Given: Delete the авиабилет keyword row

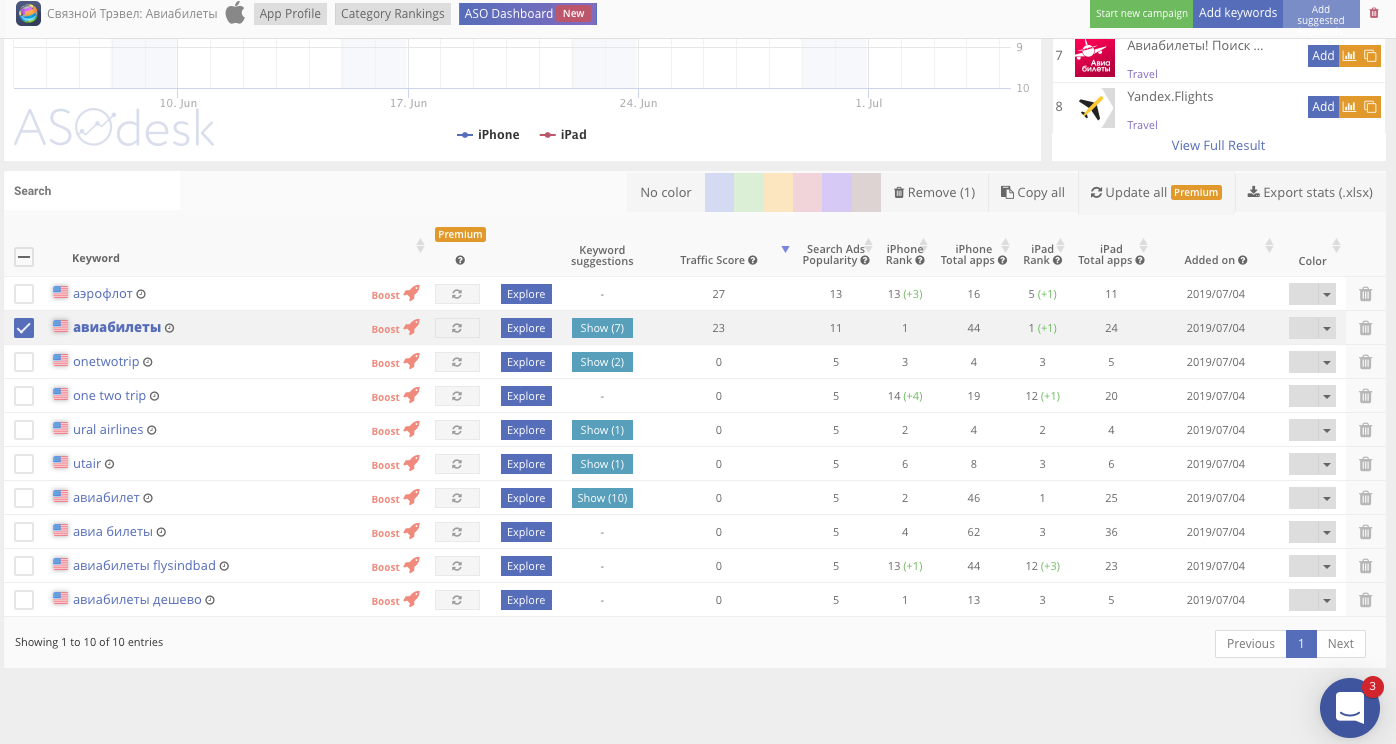Looking at the screenshot, I should (x=1365, y=498).
